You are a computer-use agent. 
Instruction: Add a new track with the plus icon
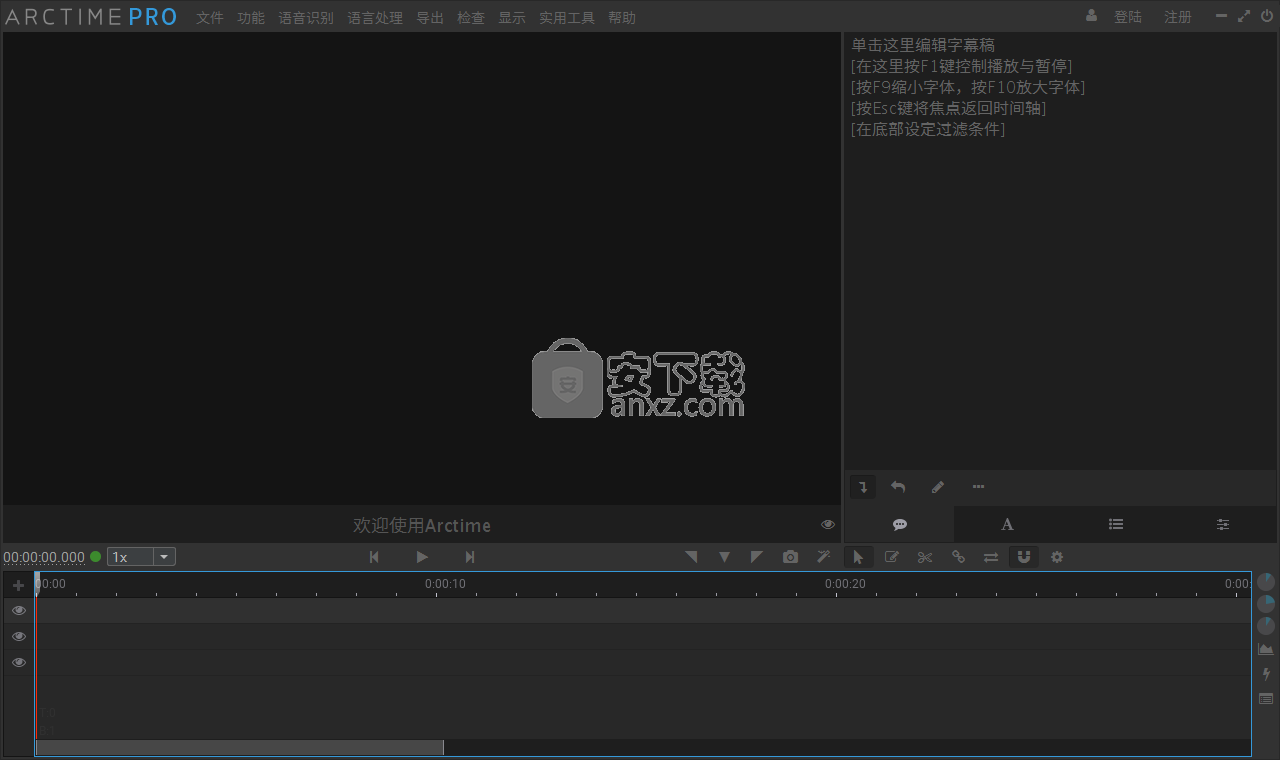18,585
